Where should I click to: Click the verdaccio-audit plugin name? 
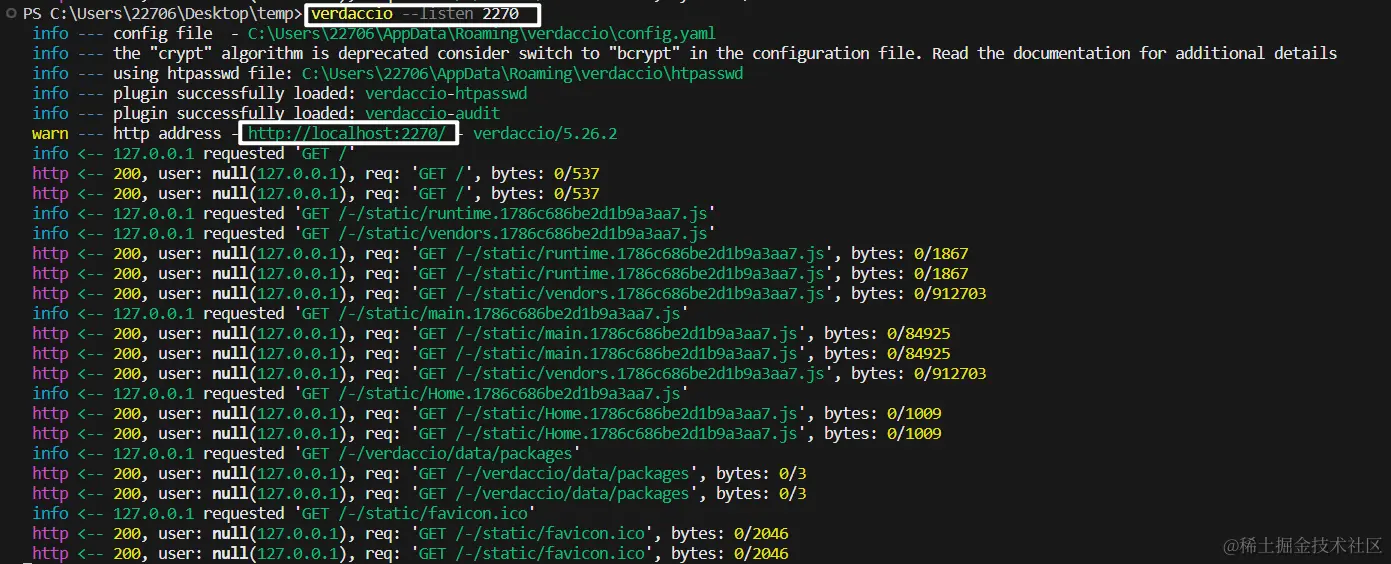click(x=432, y=113)
